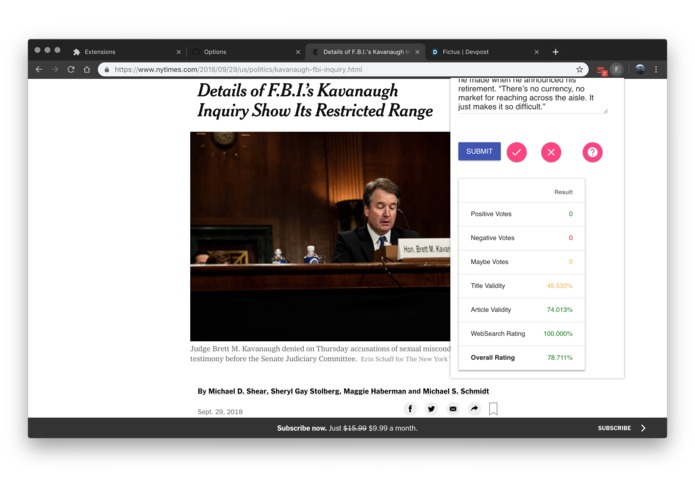Image resolution: width=695 pixels, height=494 pixels.
Task: Reload the page with the refresh icon
Action: pyautogui.click(x=71, y=70)
